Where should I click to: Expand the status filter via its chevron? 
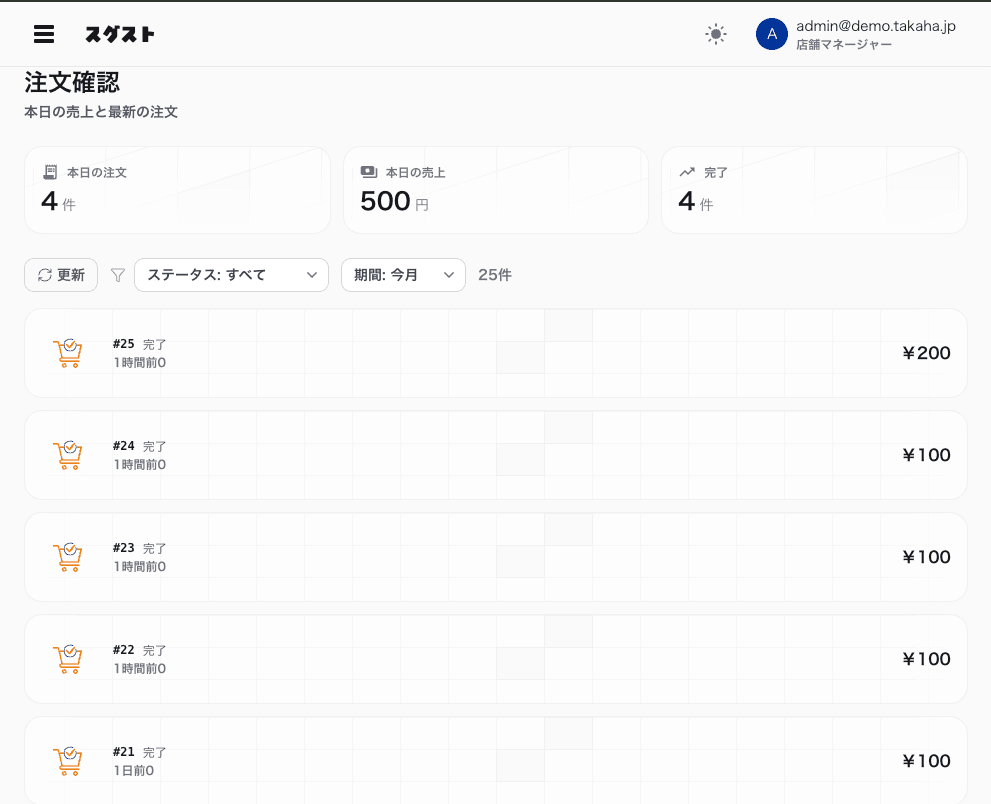(312, 274)
